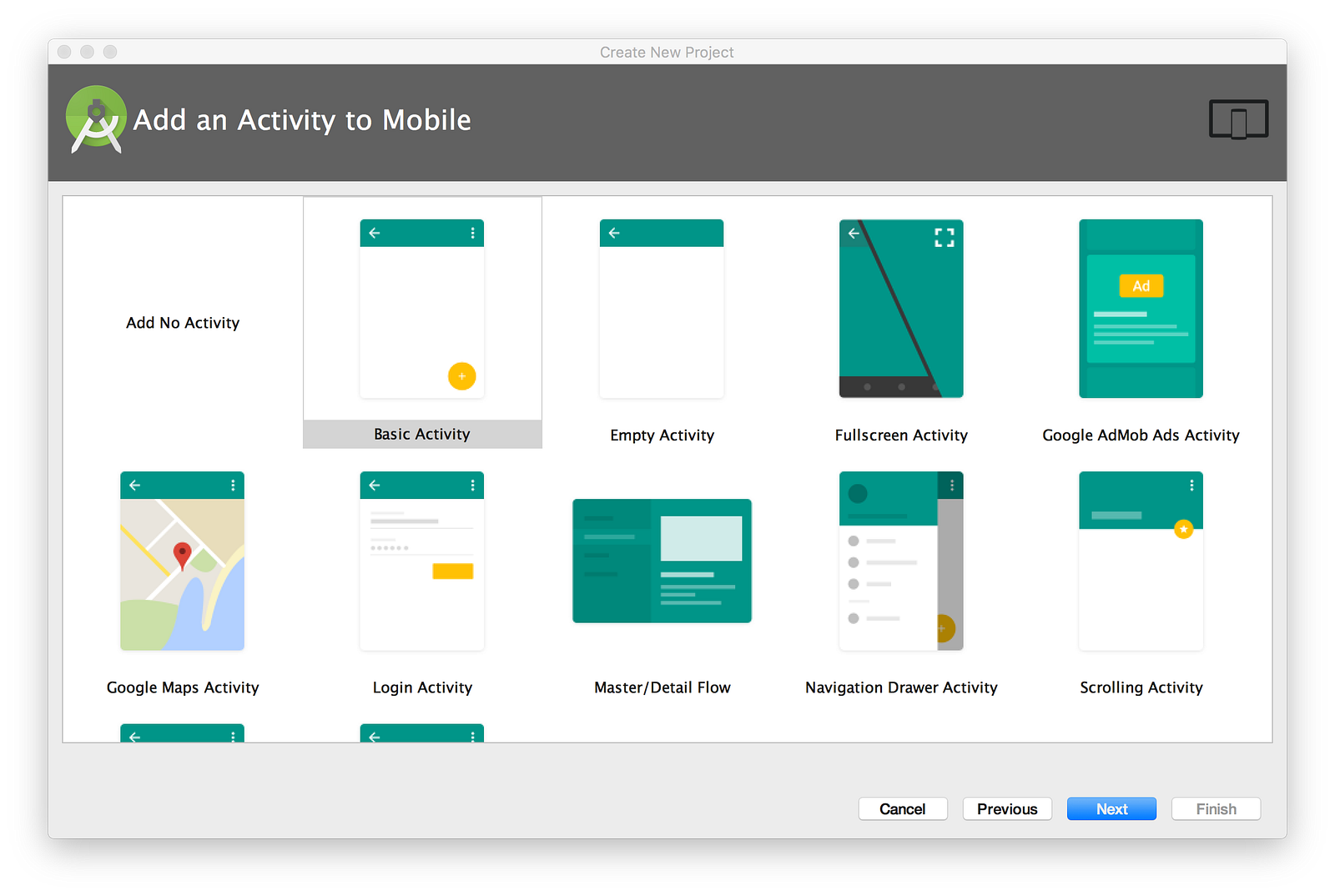Click the partially visible third-row second template

[x=422, y=732]
